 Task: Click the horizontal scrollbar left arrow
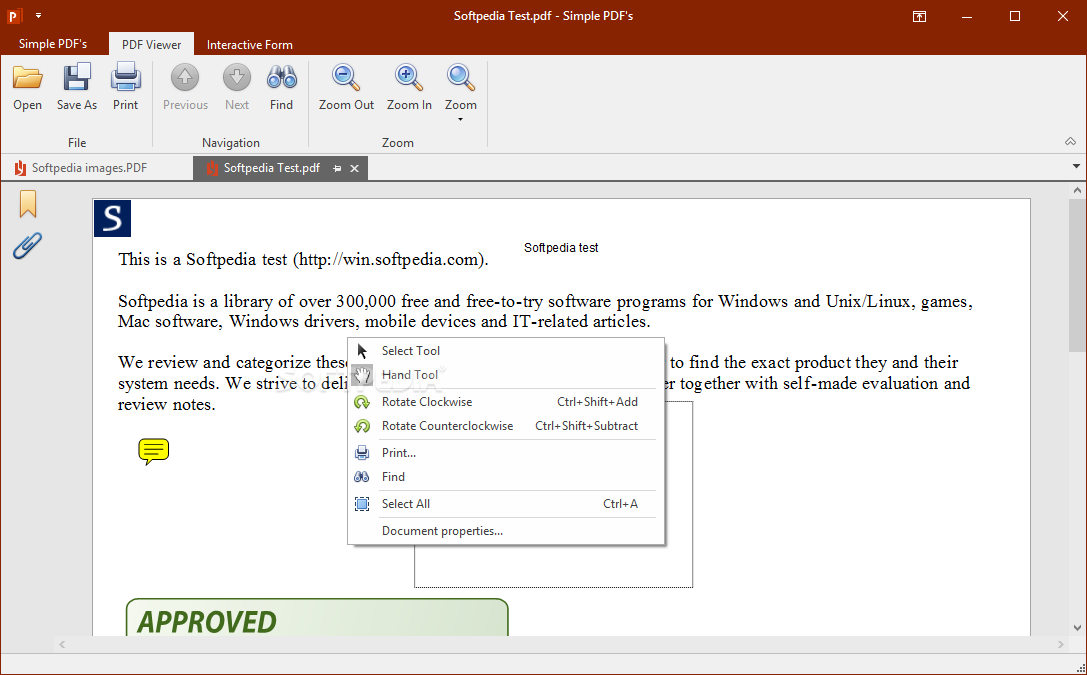[x=62, y=645]
